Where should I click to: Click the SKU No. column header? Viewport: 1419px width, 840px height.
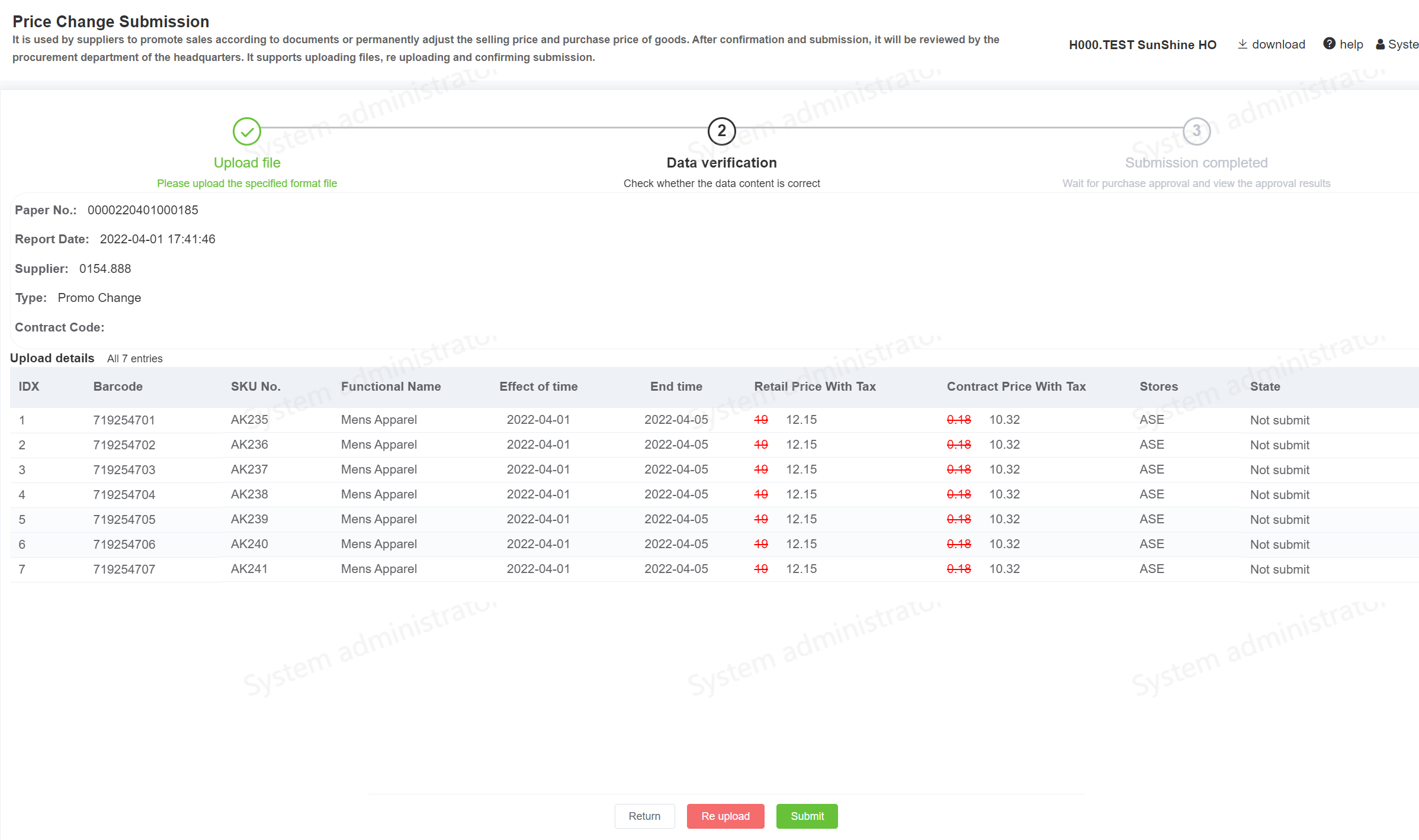tap(255, 387)
